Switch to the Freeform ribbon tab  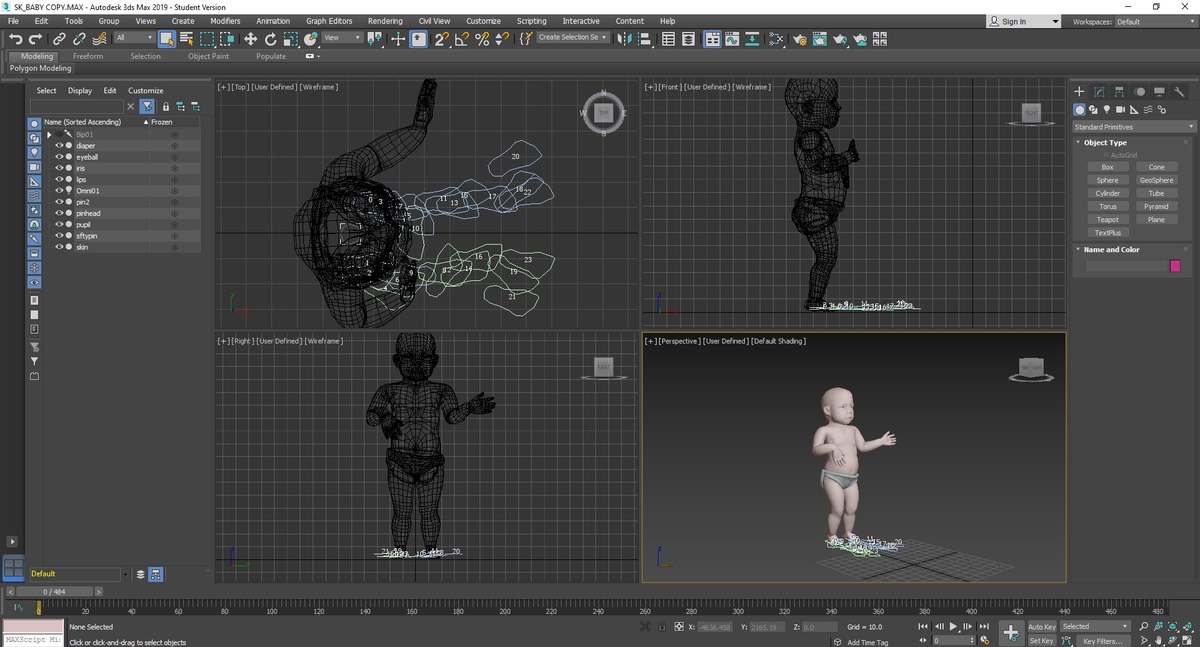88,56
